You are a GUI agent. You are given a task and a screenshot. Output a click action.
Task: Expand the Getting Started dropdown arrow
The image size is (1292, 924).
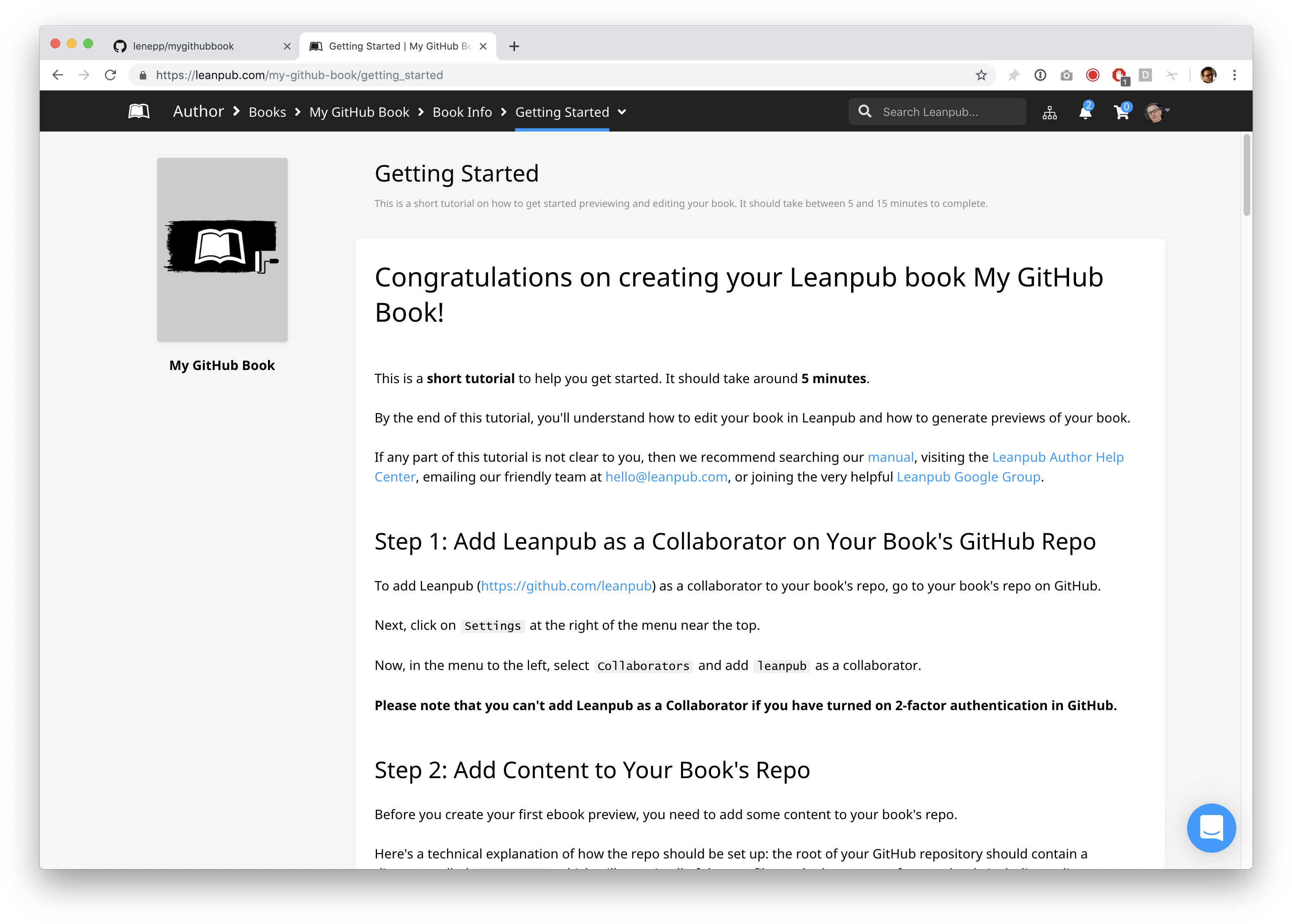pyautogui.click(x=622, y=112)
